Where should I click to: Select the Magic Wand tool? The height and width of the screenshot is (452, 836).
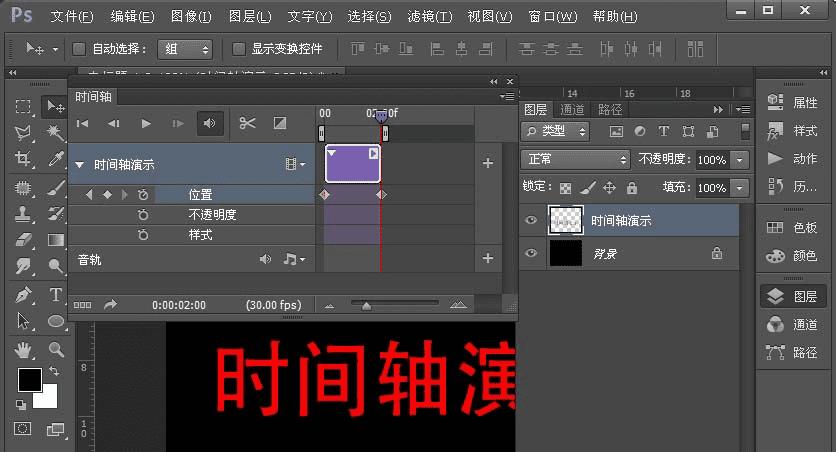(x=55, y=132)
